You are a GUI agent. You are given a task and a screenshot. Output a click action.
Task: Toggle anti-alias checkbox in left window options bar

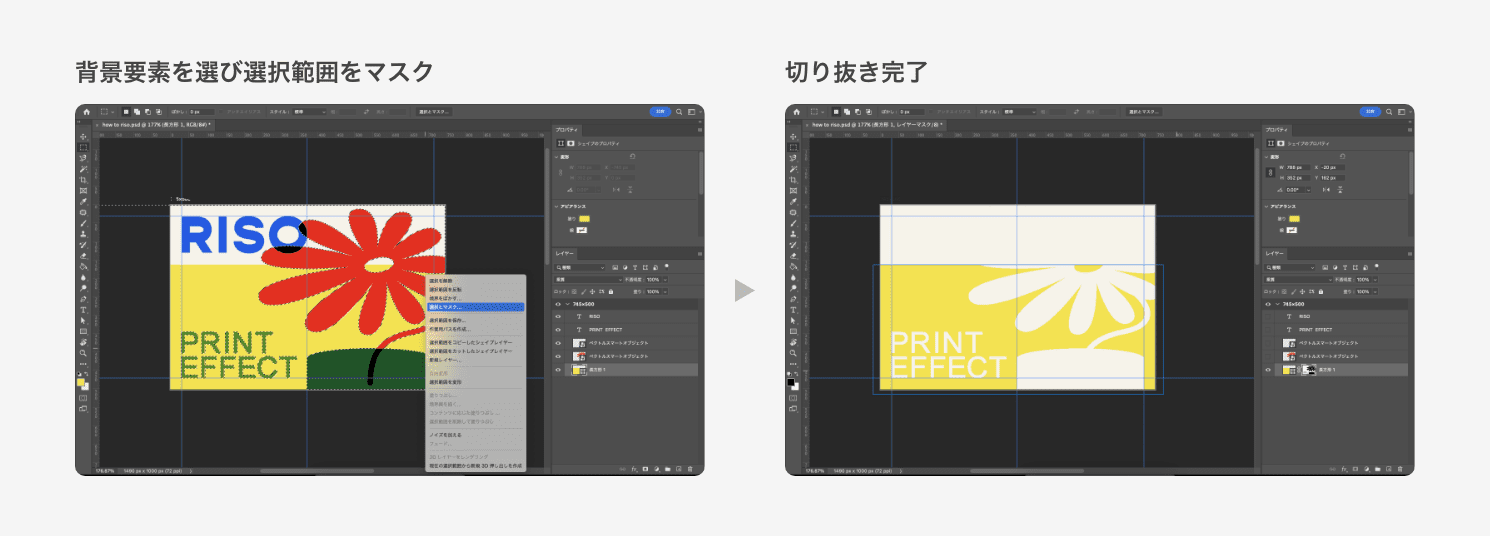point(221,112)
